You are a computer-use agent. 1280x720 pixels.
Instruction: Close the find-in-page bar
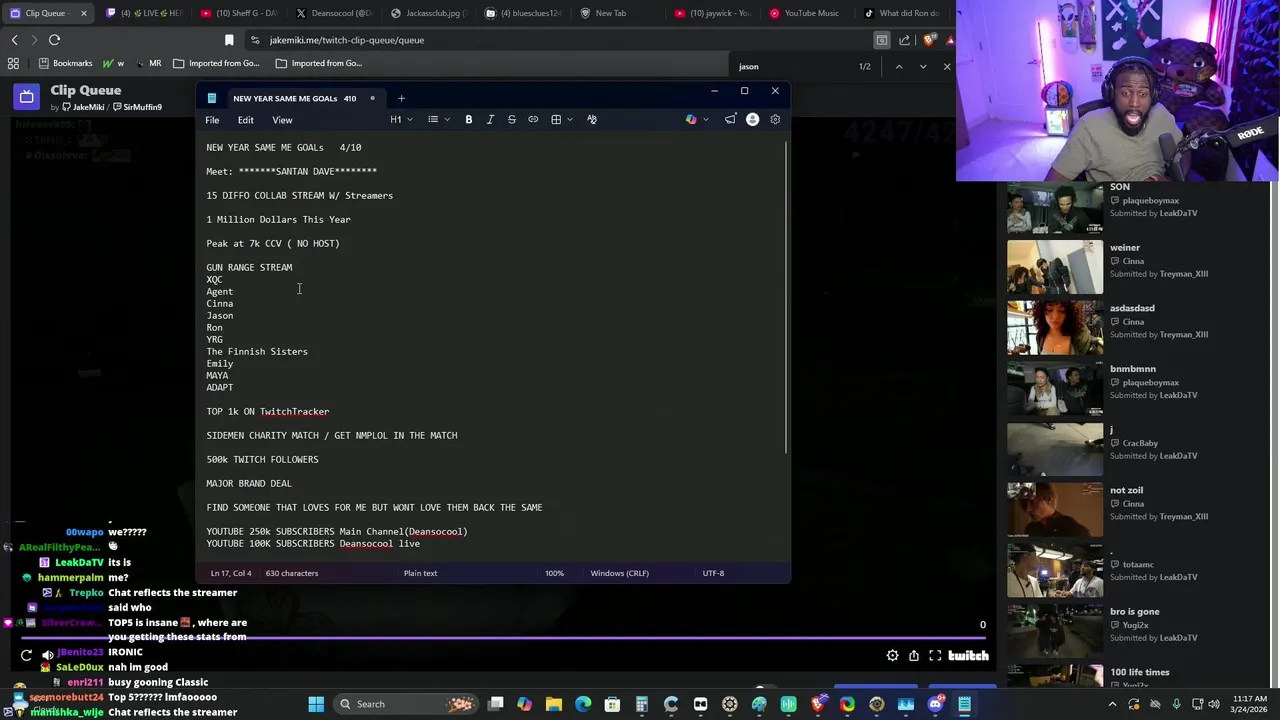[x=946, y=67]
